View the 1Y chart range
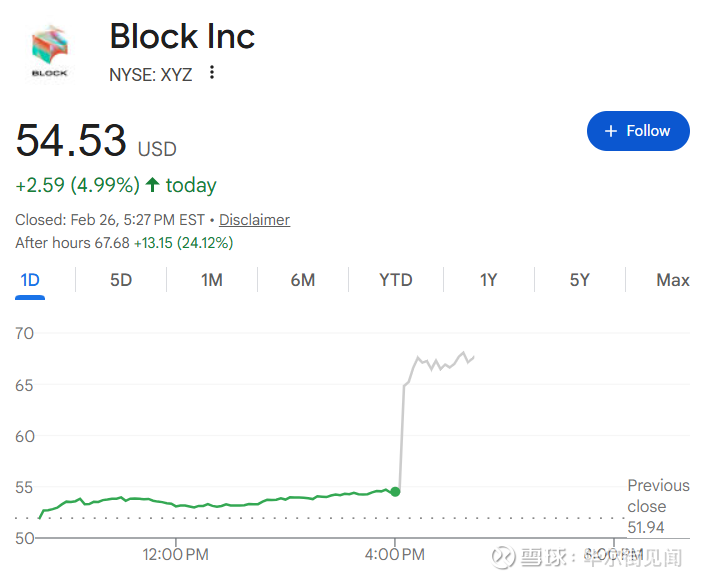The height and width of the screenshot is (579, 703). pyautogui.click(x=488, y=280)
